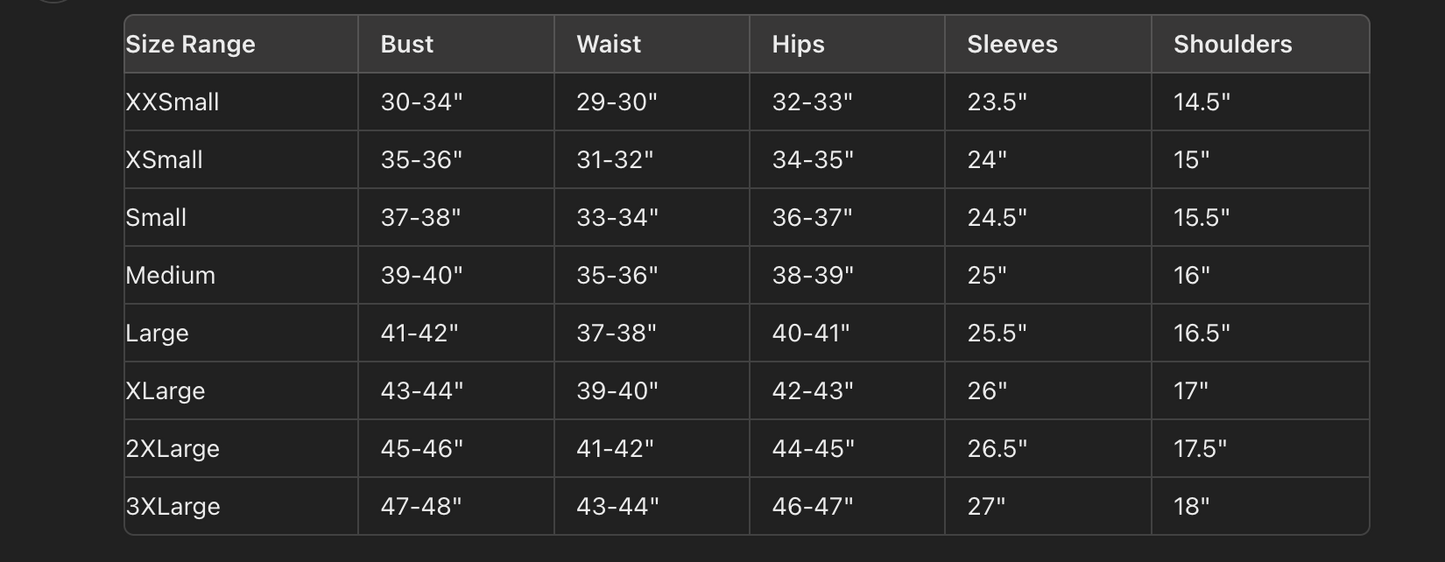
Task: Click the Bust column header
Action: point(407,44)
